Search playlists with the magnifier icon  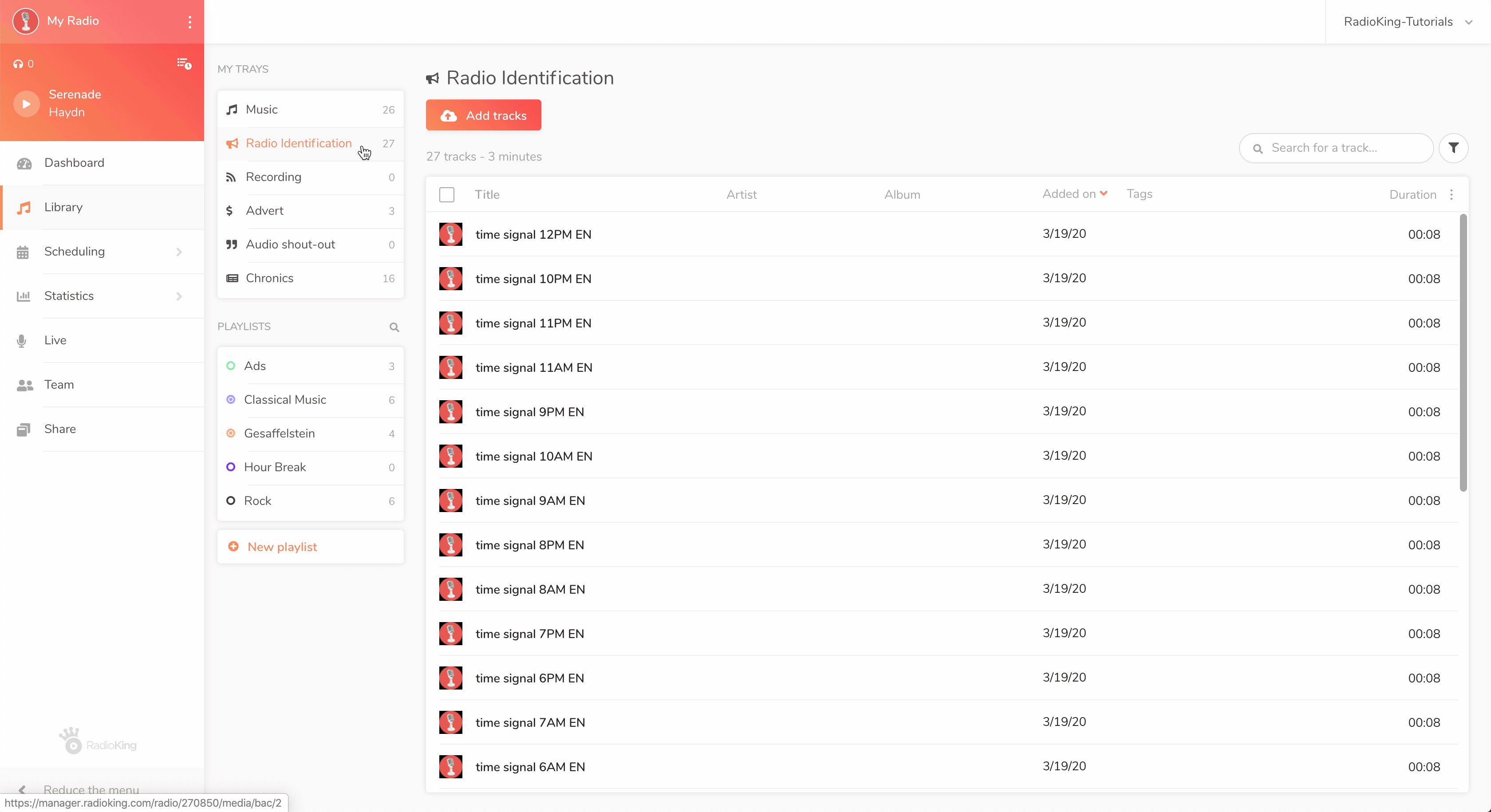[x=394, y=327]
